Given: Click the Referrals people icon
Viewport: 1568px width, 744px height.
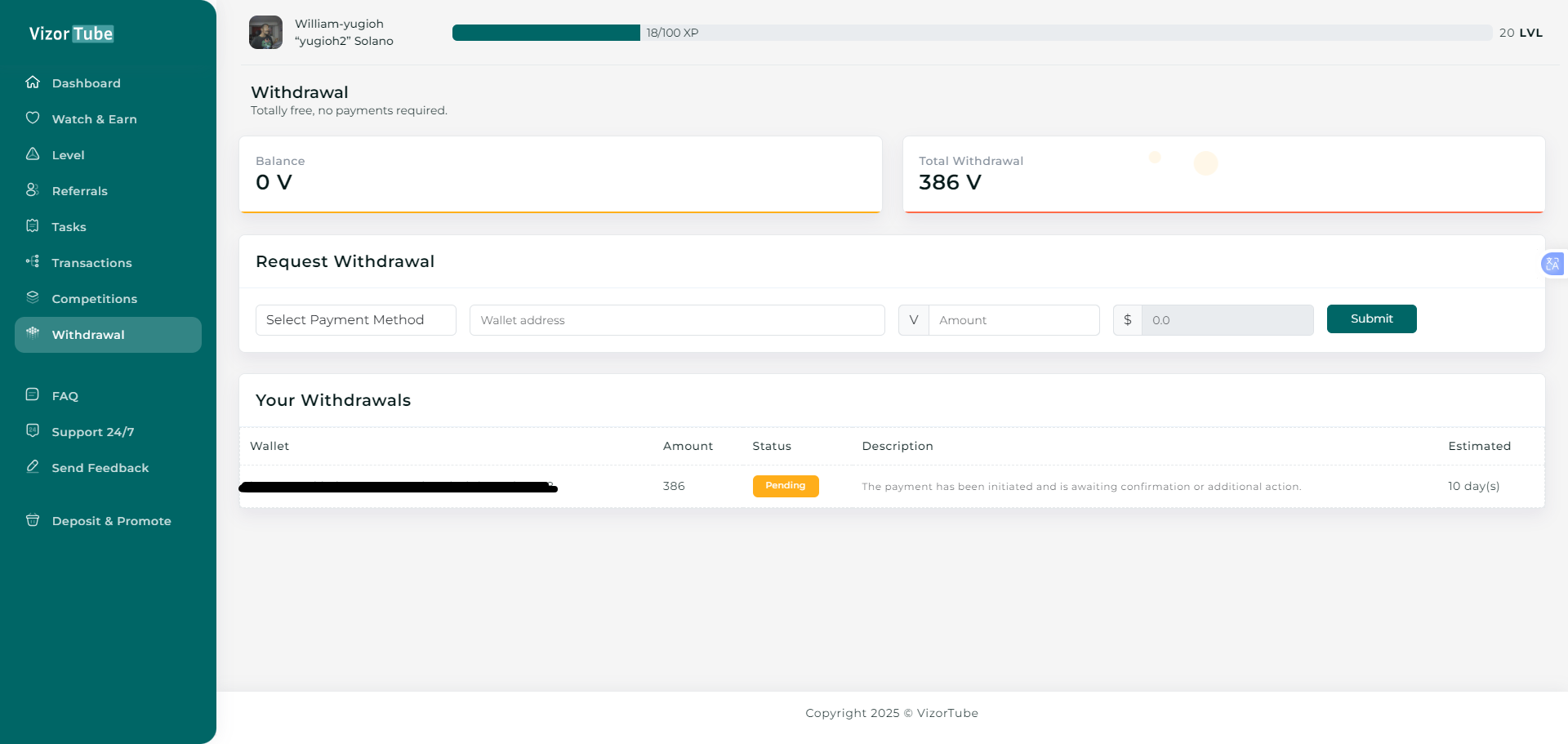Looking at the screenshot, I should point(33,190).
